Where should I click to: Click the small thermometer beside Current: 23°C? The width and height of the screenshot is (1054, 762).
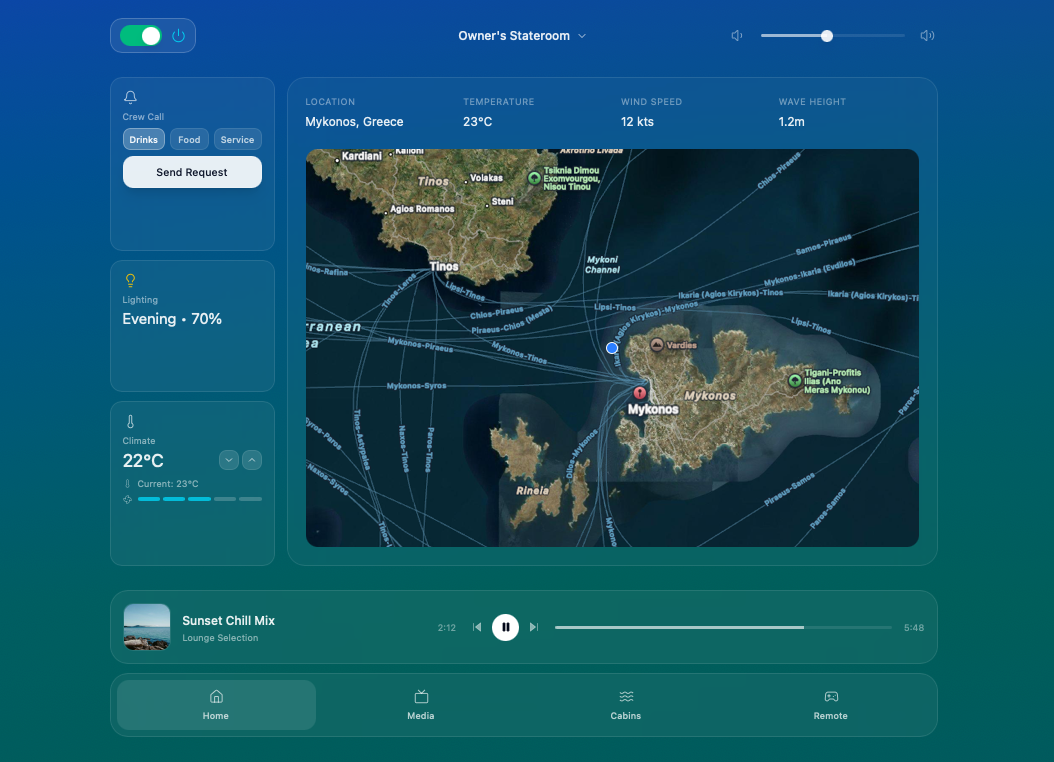pos(127,484)
